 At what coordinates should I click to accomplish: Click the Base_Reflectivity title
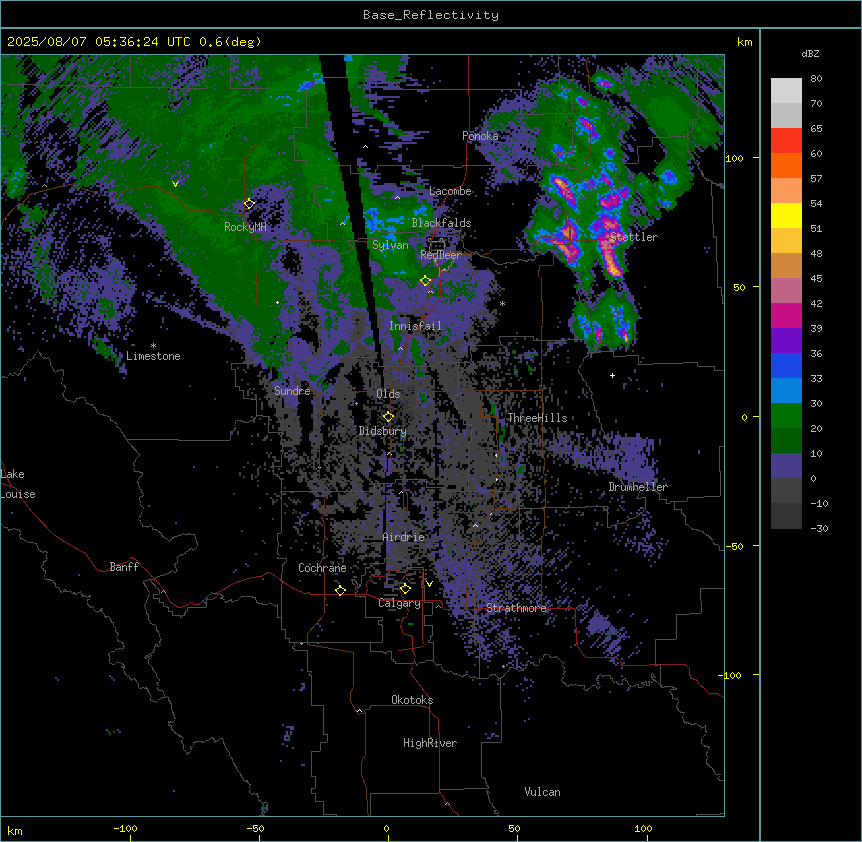(x=431, y=15)
